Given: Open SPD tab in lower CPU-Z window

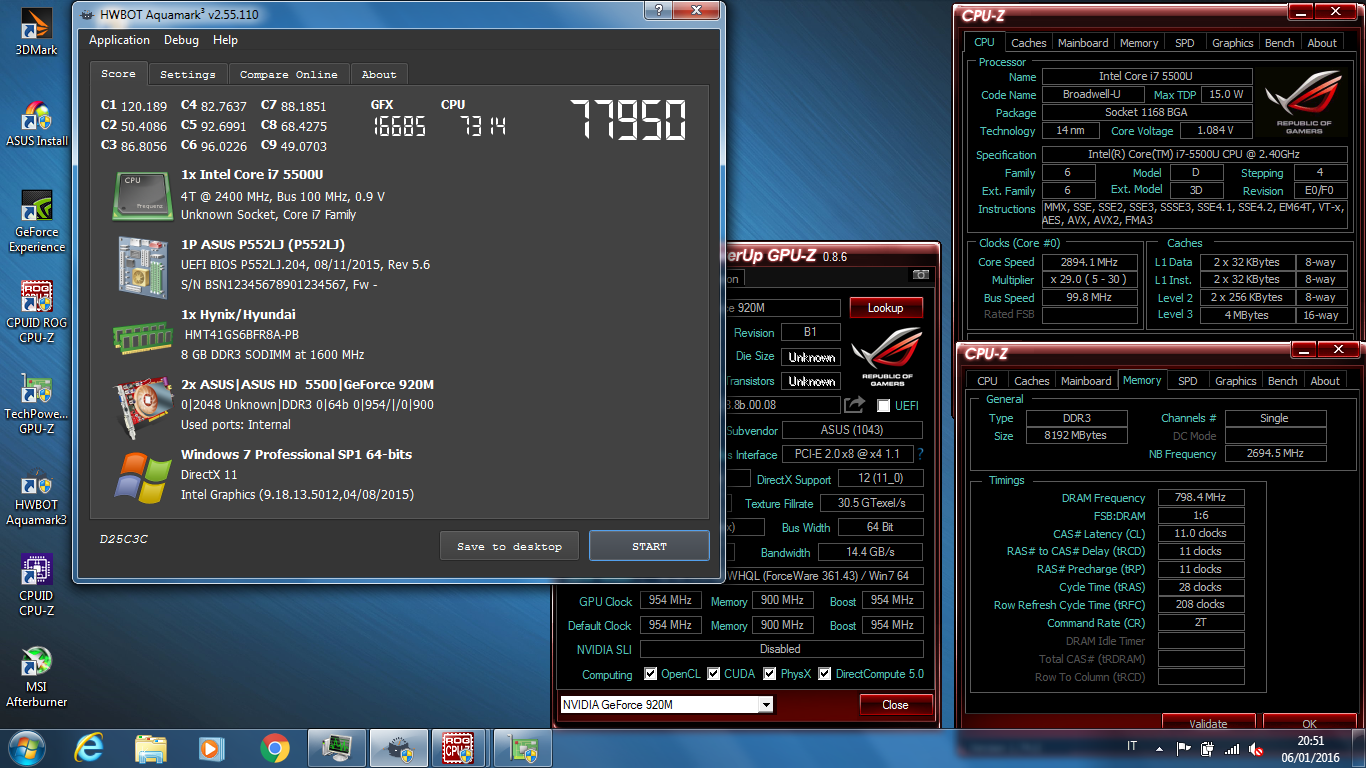Looking at the screenshot, I should 1187,381.
